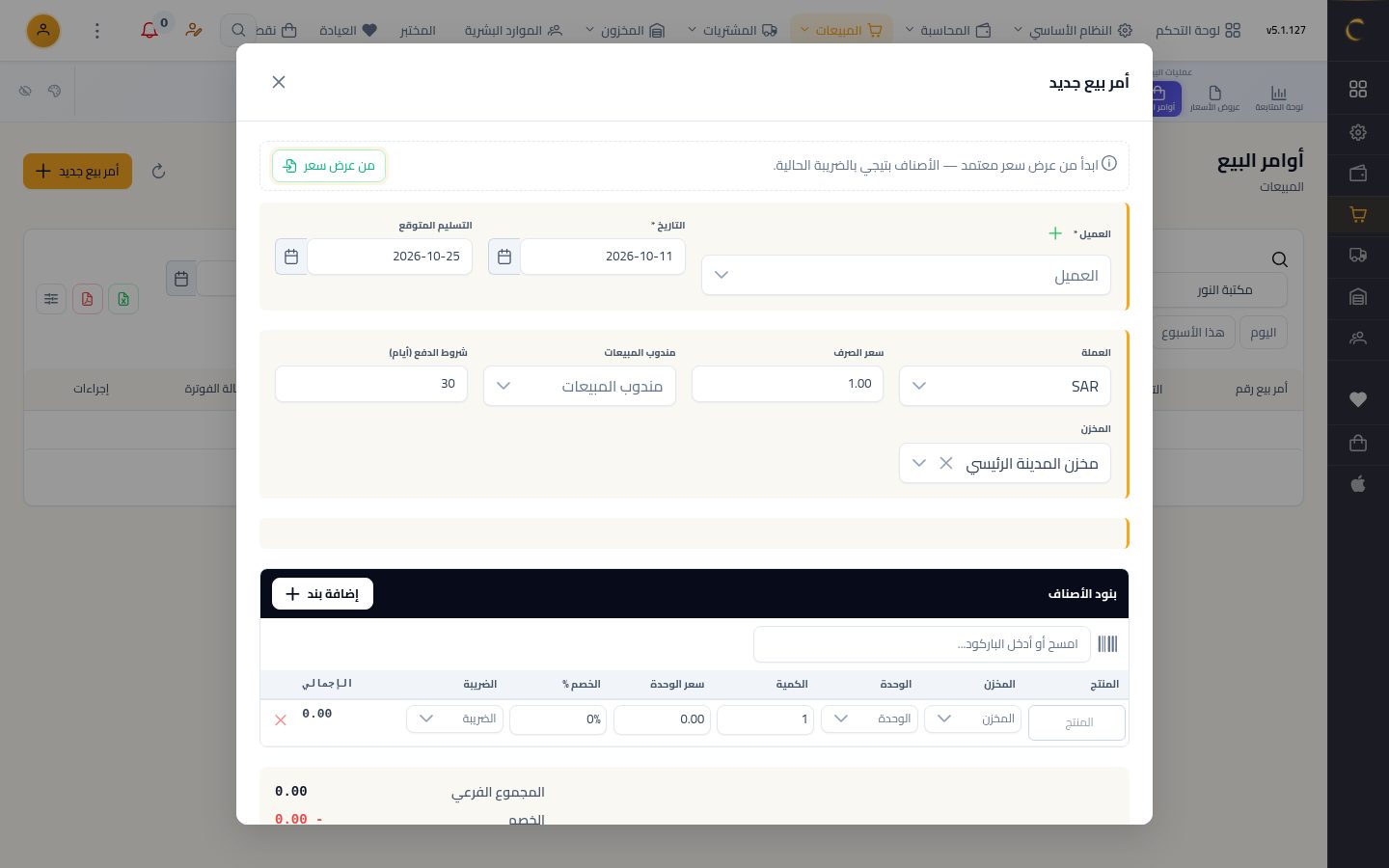Screen dimensions: 1389x868
Task: Click the sidebar settings gear icon
Action: click(x=1358, y=132)
